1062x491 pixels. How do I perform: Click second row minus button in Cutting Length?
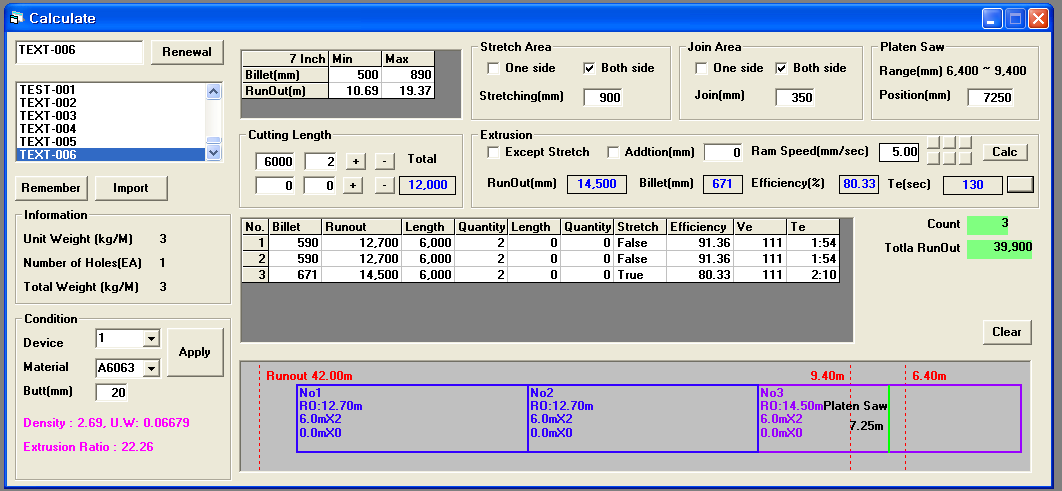(384, 186)
